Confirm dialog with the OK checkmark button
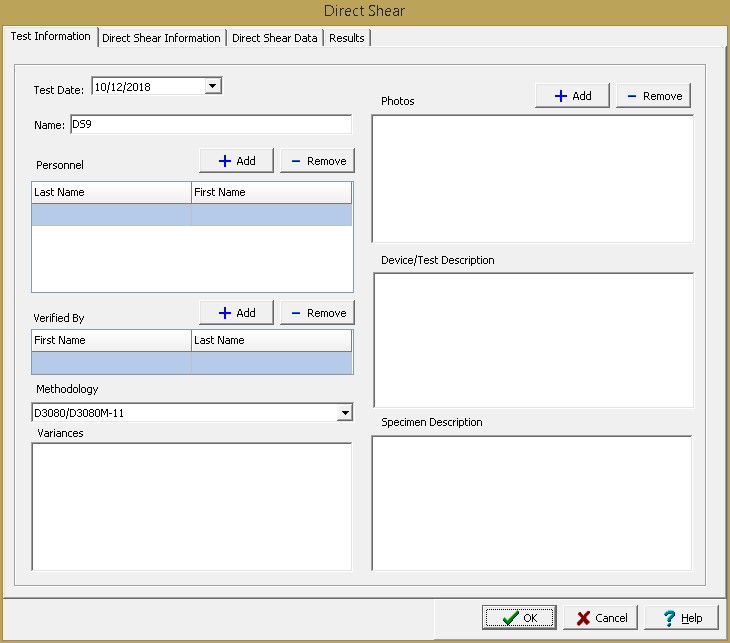The image size is (730, 643). 519,618
